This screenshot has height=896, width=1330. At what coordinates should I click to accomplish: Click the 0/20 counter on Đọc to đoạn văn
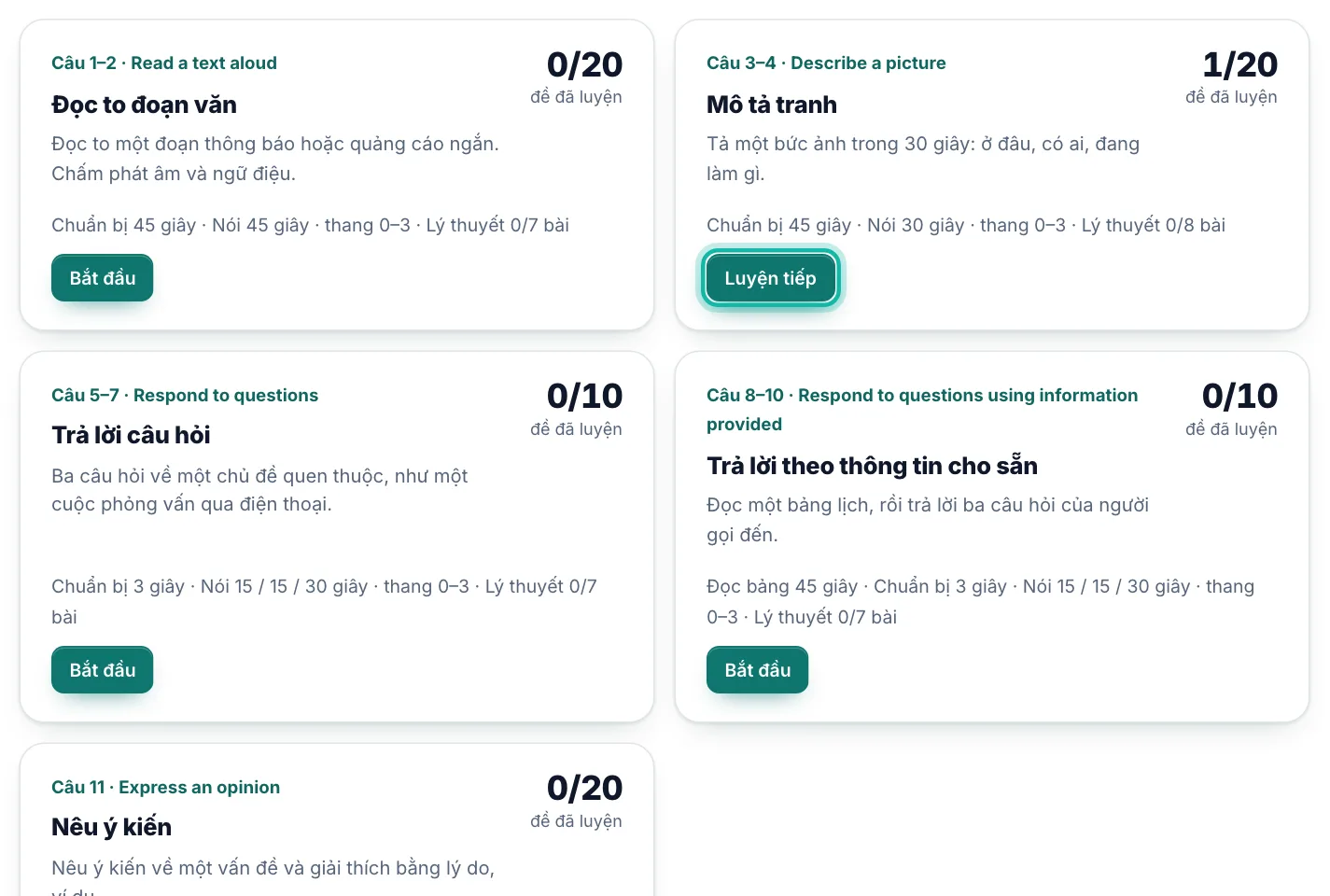pyautogui.click(x=584, y=64)
